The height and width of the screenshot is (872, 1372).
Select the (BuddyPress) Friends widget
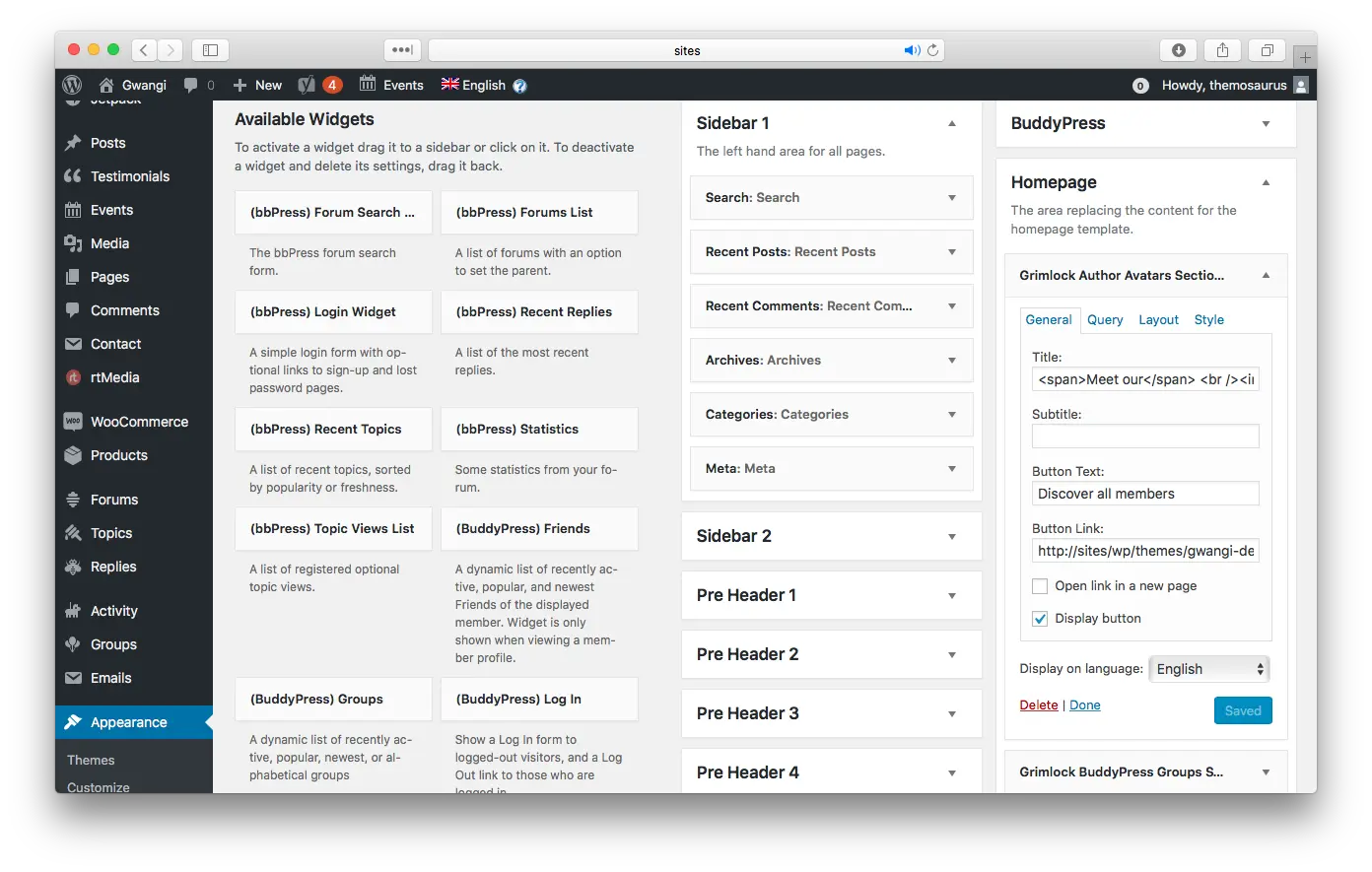(x=539, y=529)
